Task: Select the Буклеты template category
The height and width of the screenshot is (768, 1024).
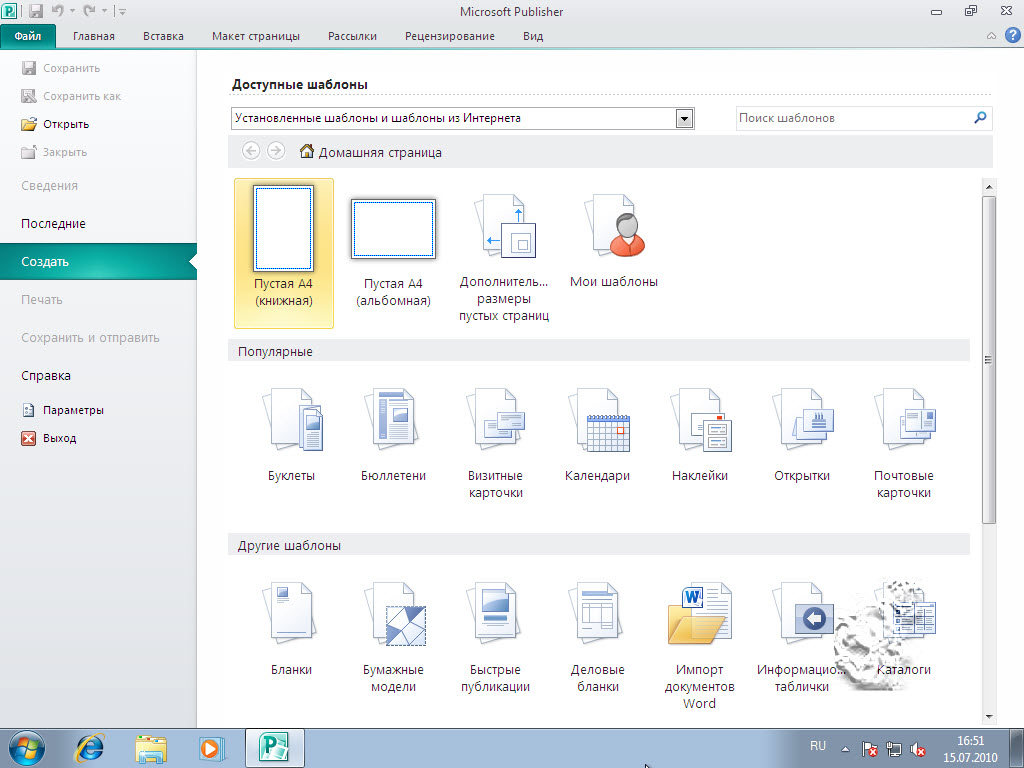Action: [291, 434]
